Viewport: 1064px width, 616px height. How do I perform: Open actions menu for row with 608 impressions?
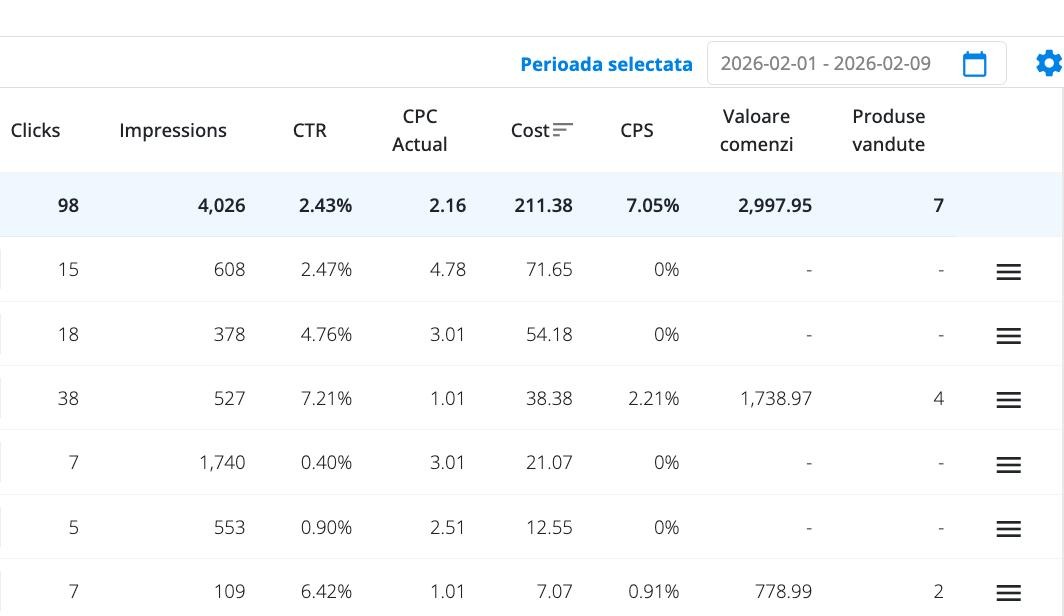pos(1008,271)
